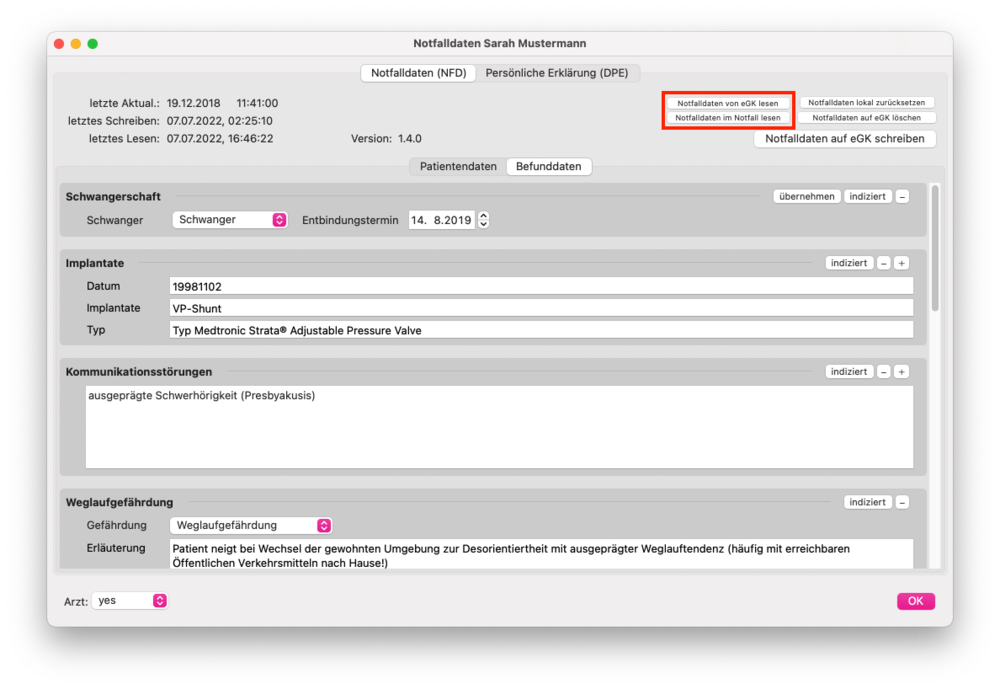Click letzte Aktual. date 19.12.2018

(193, 103)
